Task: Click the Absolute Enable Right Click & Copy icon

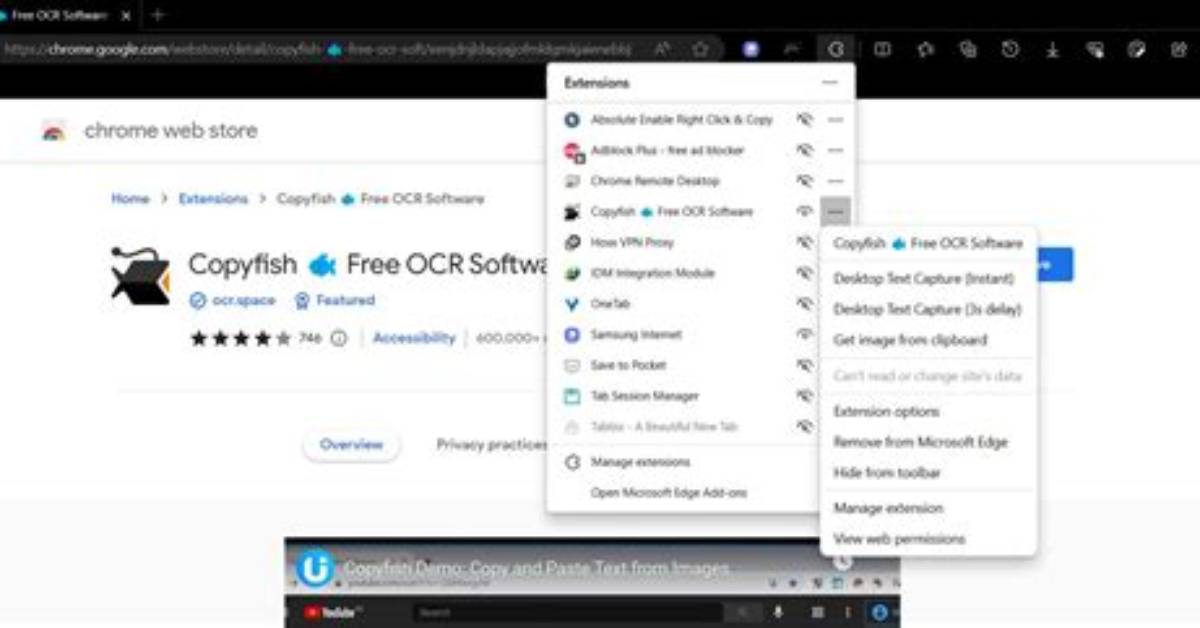Action: pos(572,120)
